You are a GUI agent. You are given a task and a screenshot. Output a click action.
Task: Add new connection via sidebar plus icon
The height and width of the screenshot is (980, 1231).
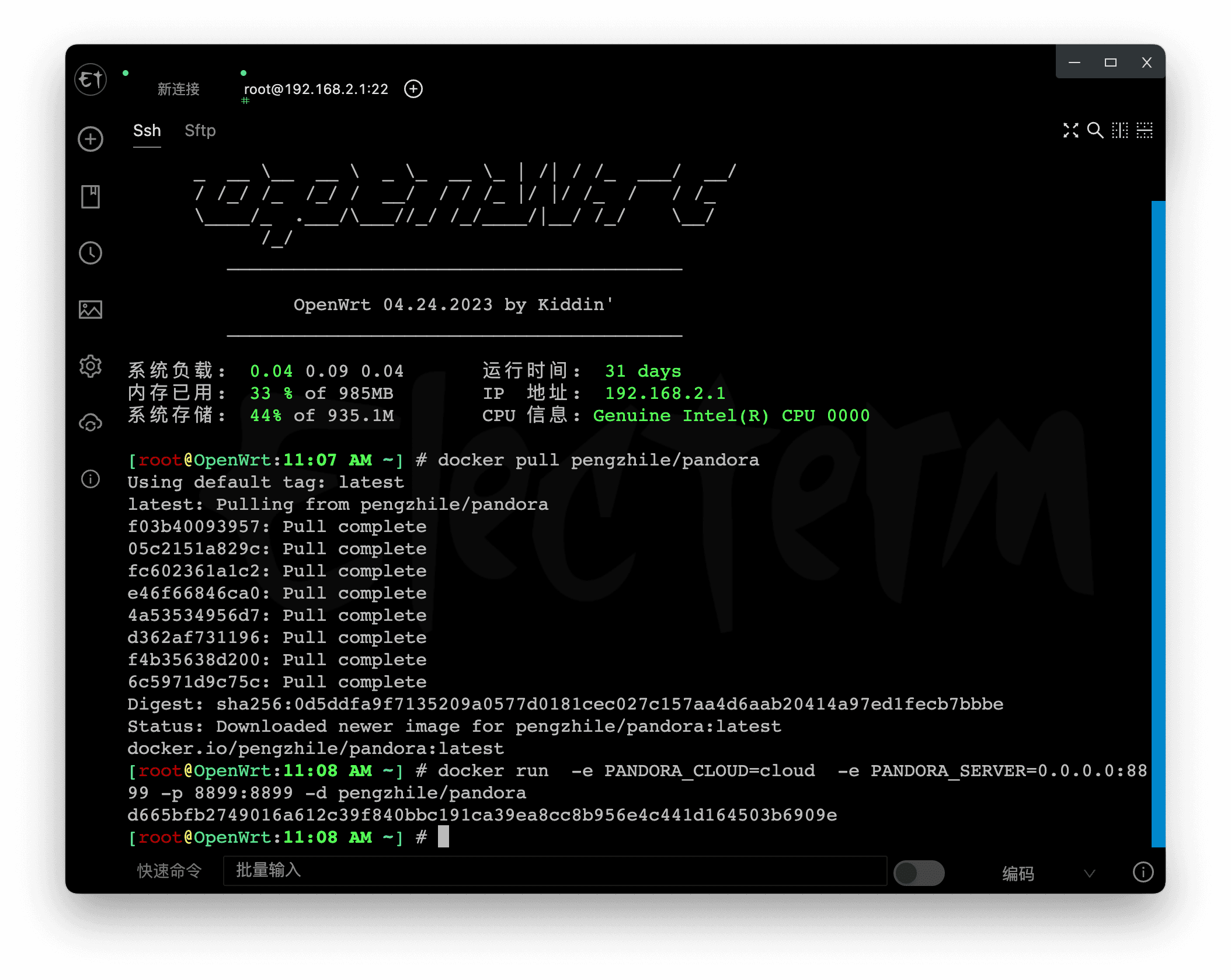coord(91,139)
